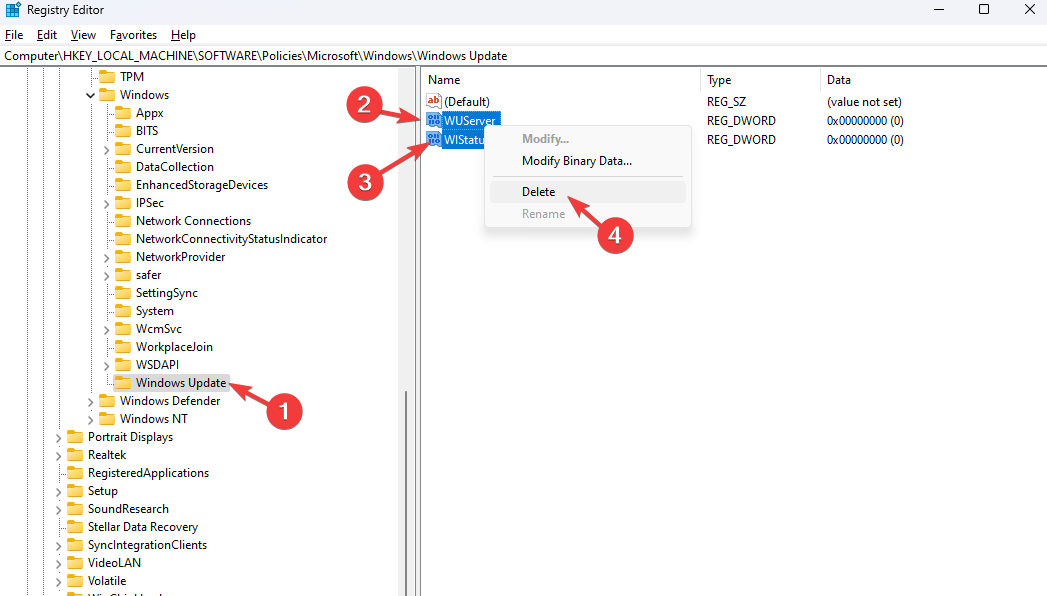Click the Registry Editor app icon

coord(13,10)
